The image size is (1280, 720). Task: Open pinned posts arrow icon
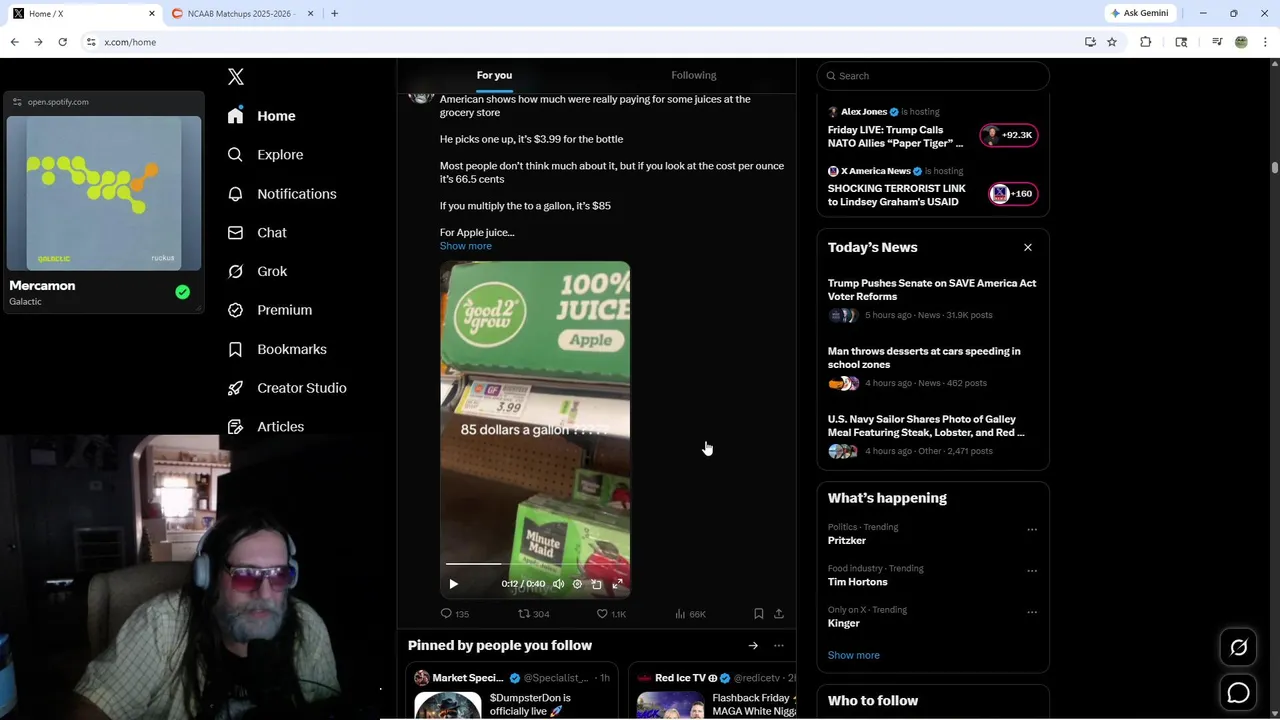(753, 646)
